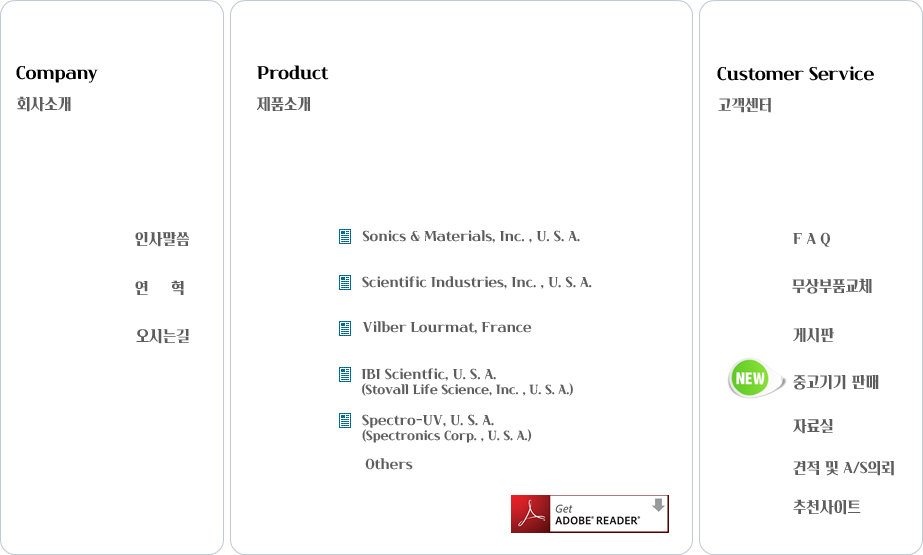Viewport: 923px width, 555px height.
Task: Click document icon beside Spectro-UV
Action: pyautogui.click(x=345, y=420)
